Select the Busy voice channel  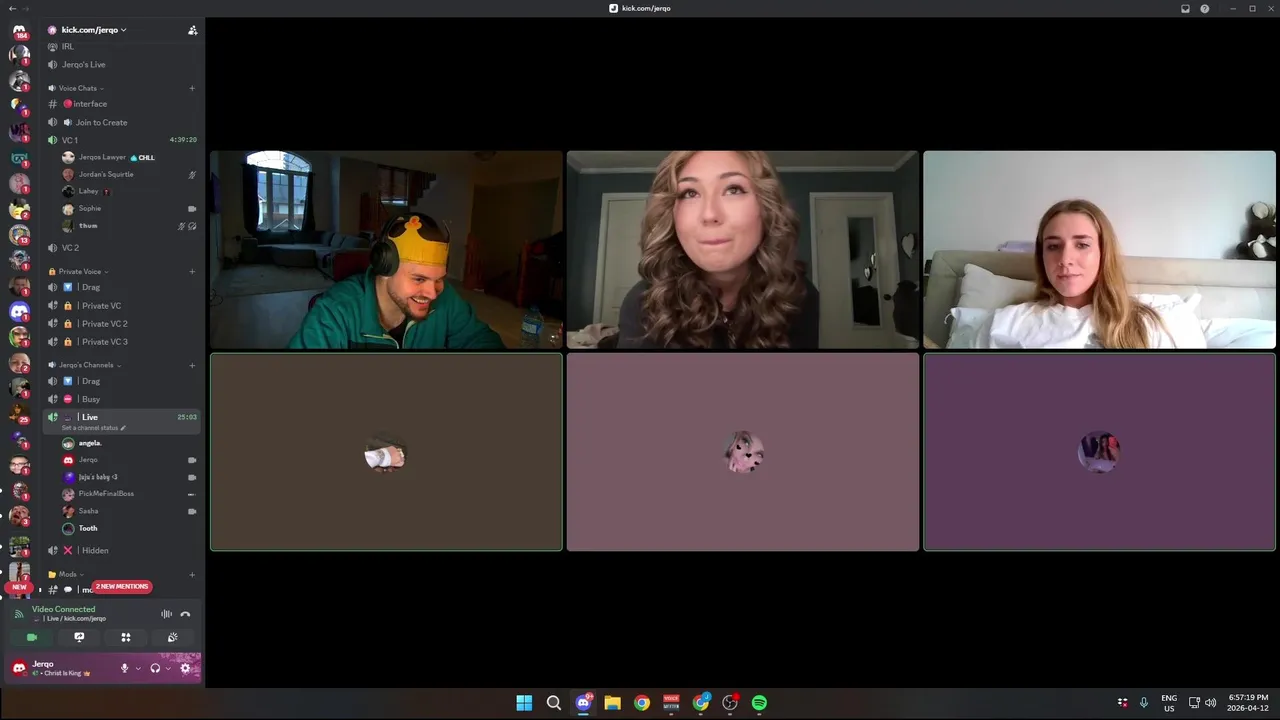point(122,399)
